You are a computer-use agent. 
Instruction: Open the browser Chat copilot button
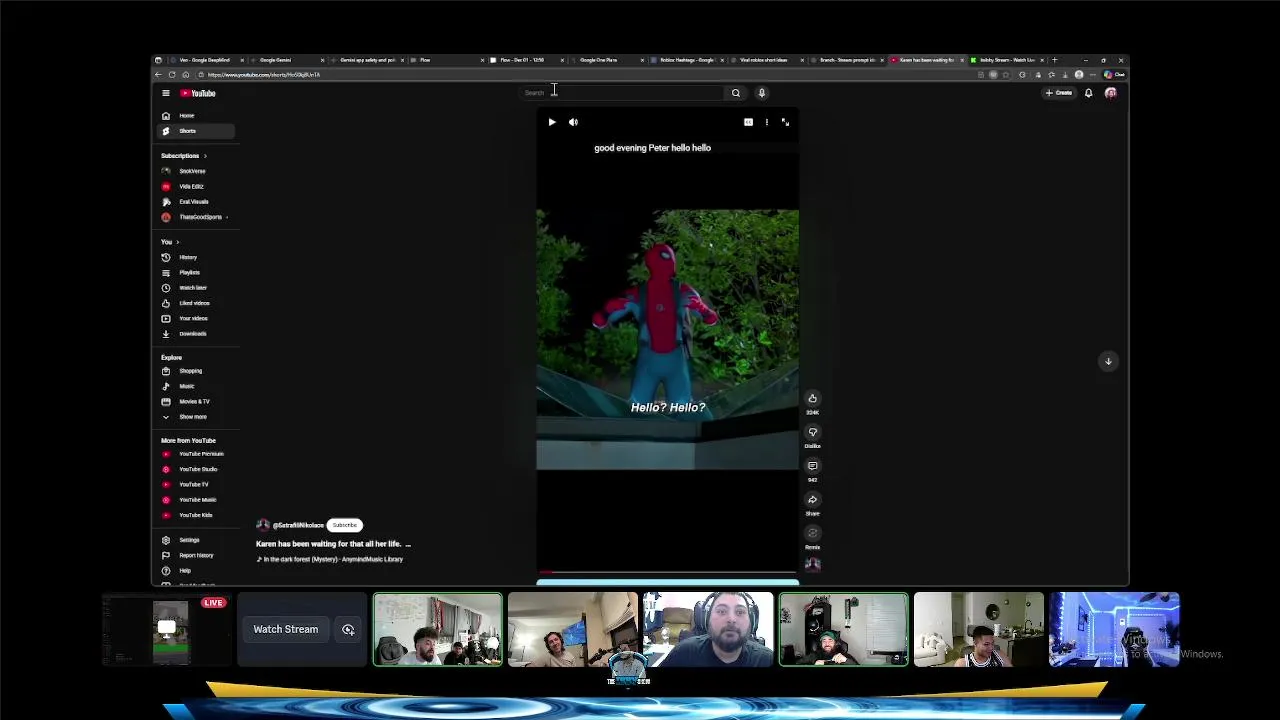click(x=1114, y=75)
